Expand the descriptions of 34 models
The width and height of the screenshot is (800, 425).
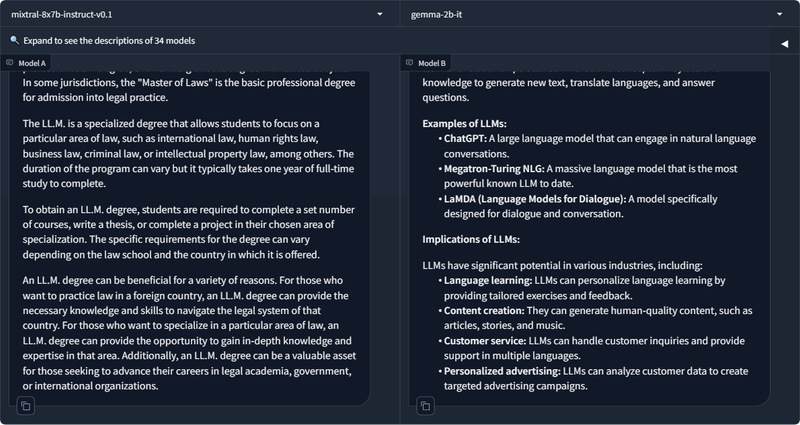pyautogui.click(x=109, y=40)
